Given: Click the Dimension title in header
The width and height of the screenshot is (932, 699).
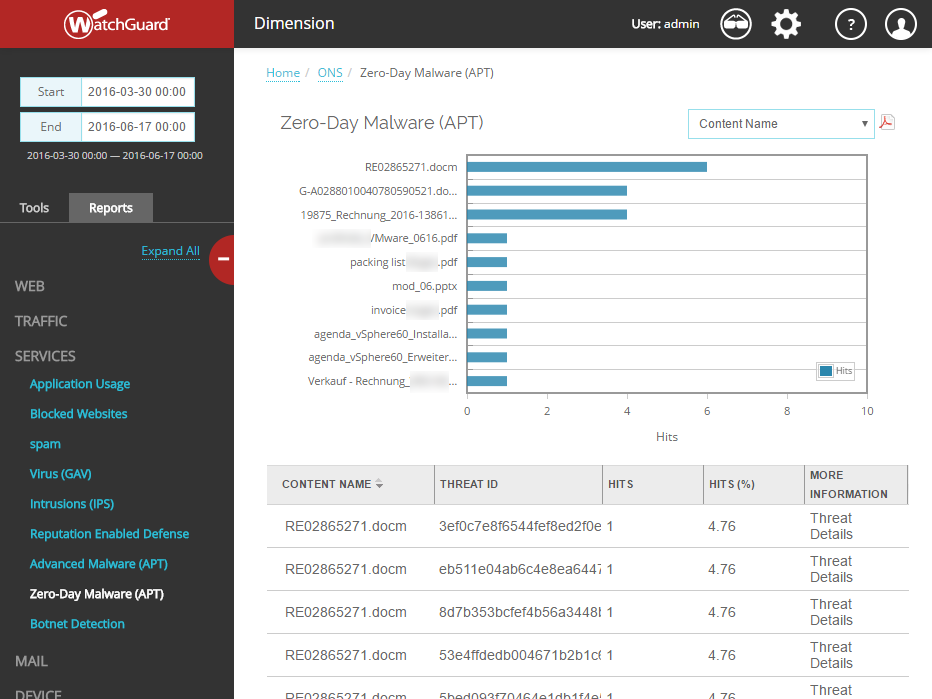Looking at the screenshot, I should tap(294, 24).
